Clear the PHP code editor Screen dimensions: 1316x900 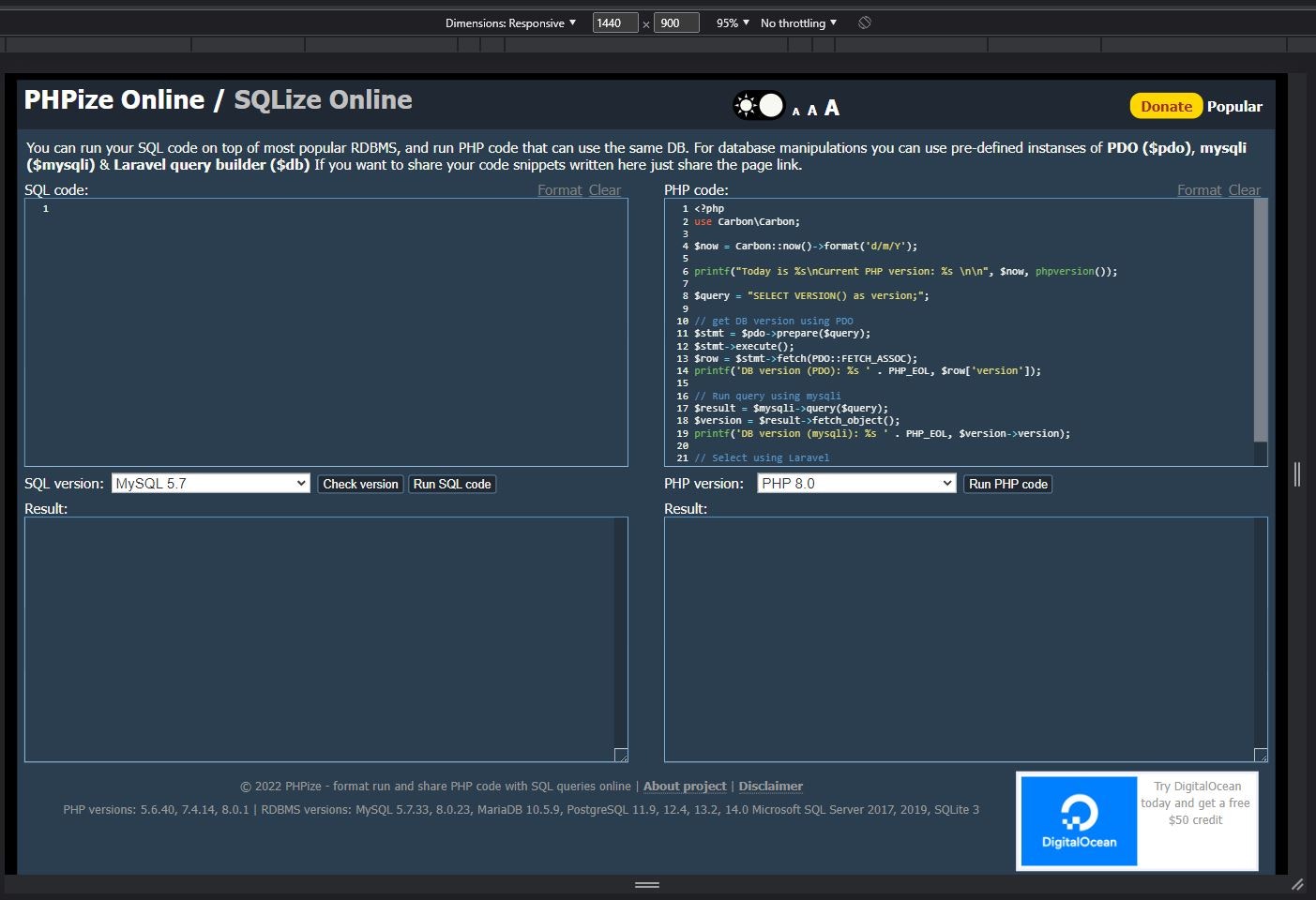pos(1245,189)
